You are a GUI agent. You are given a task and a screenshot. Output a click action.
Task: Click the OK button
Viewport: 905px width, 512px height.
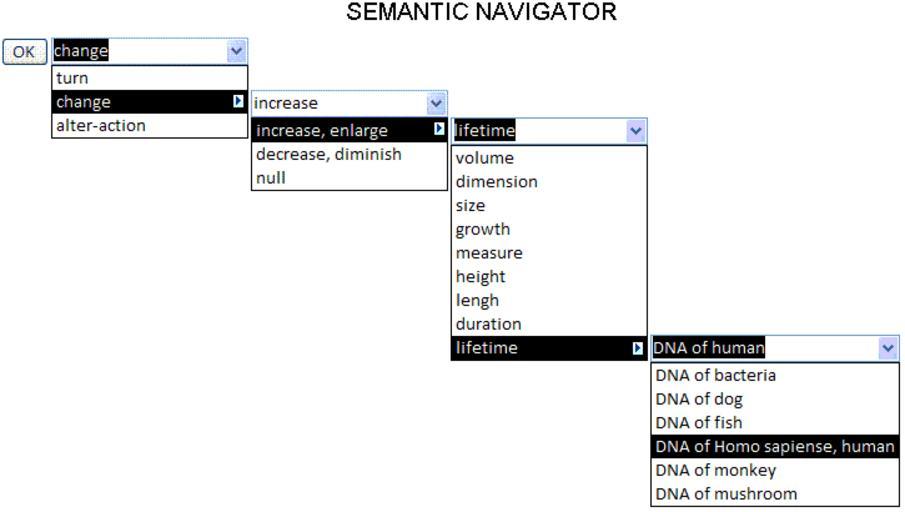point(24,52)
